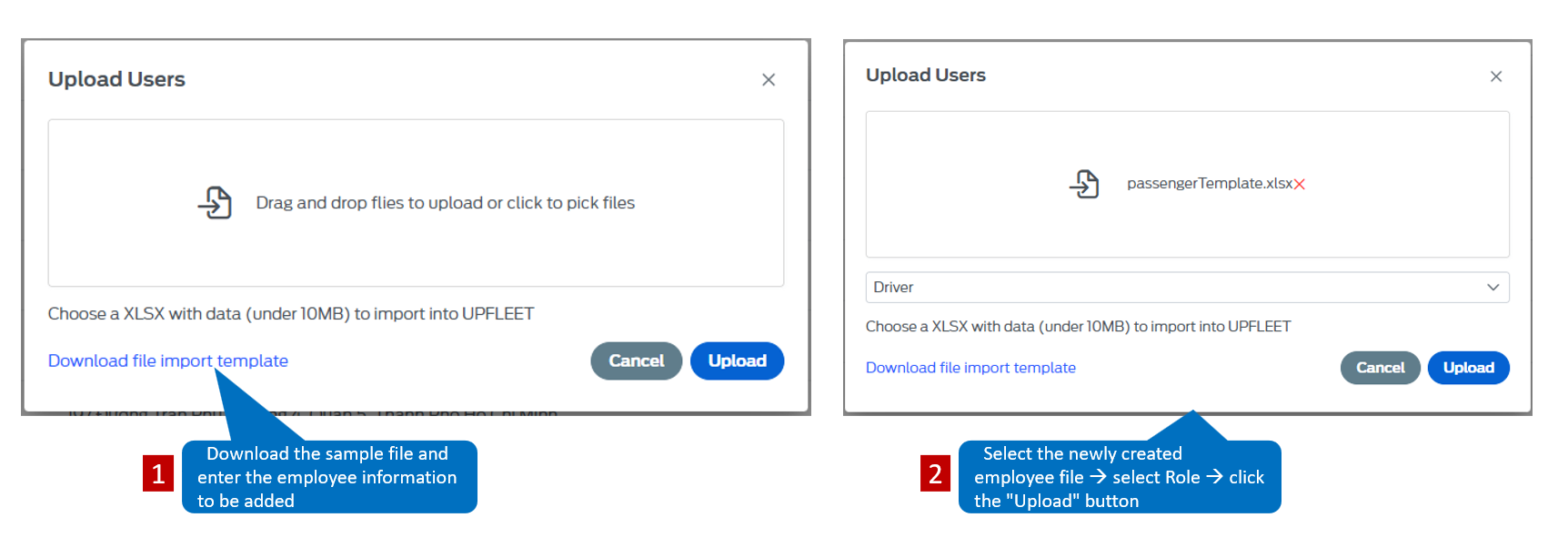Click the red step number 2 badge
Image resolution: width=1568 pixels, height=538 pixels.
pos(935,473)
